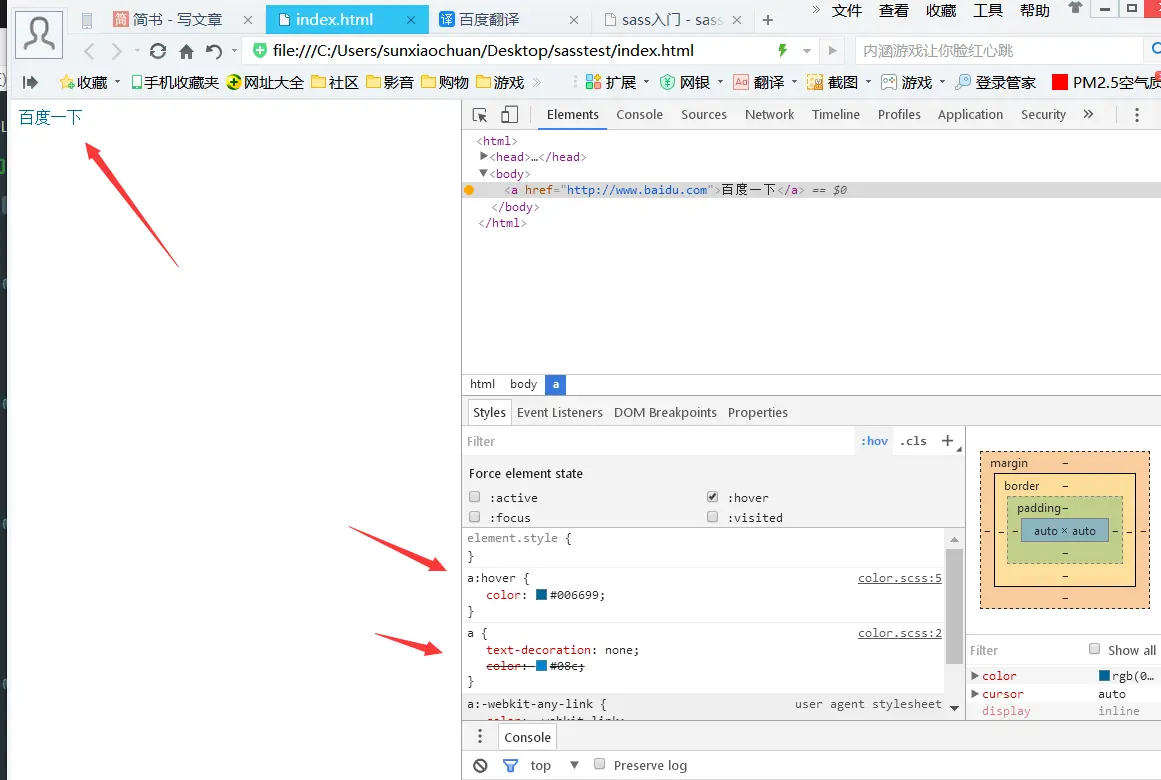Open the console drawer three-dot menu

[480, 736]
